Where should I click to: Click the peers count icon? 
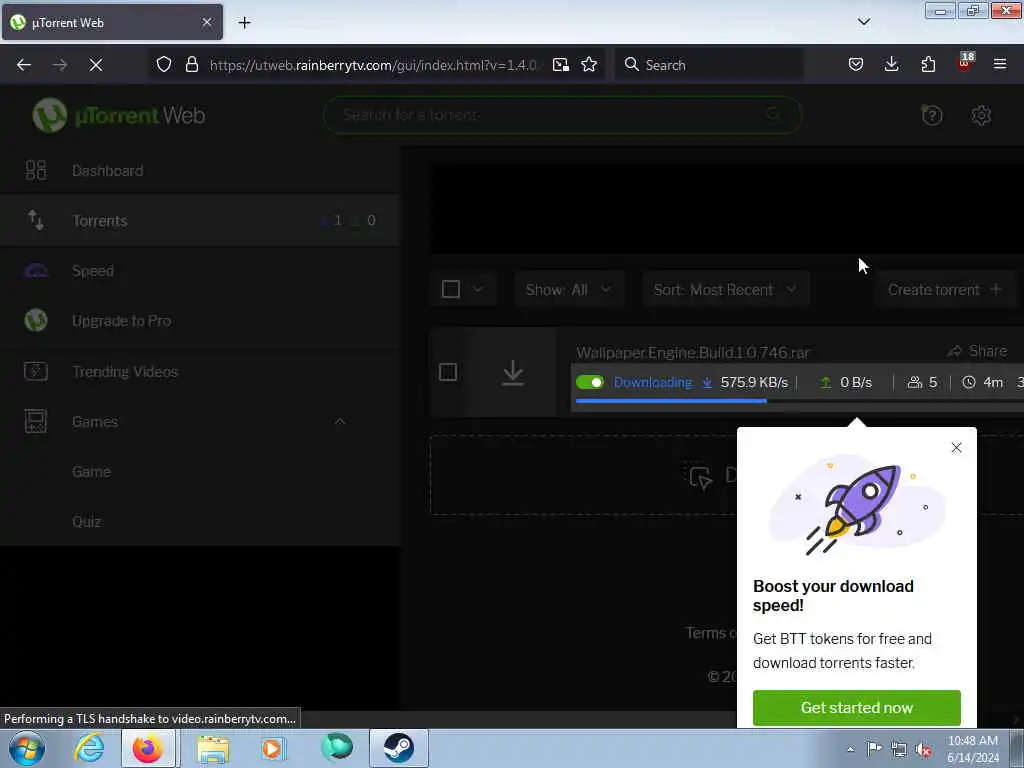click(915, 382)
